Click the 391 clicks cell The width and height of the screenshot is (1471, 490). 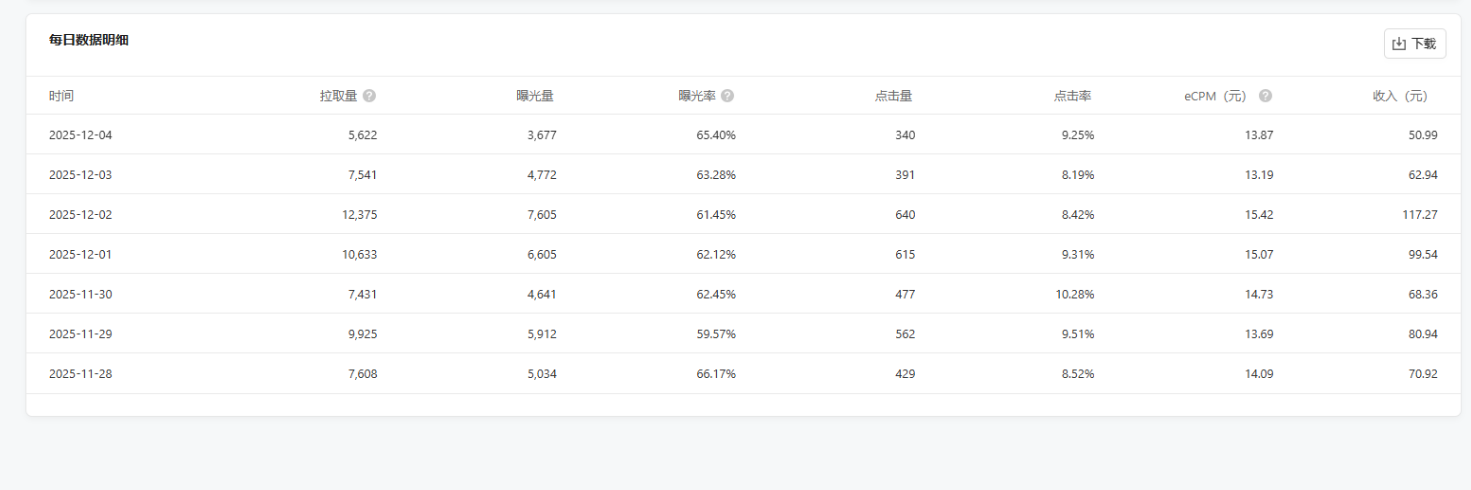[905, 175]
